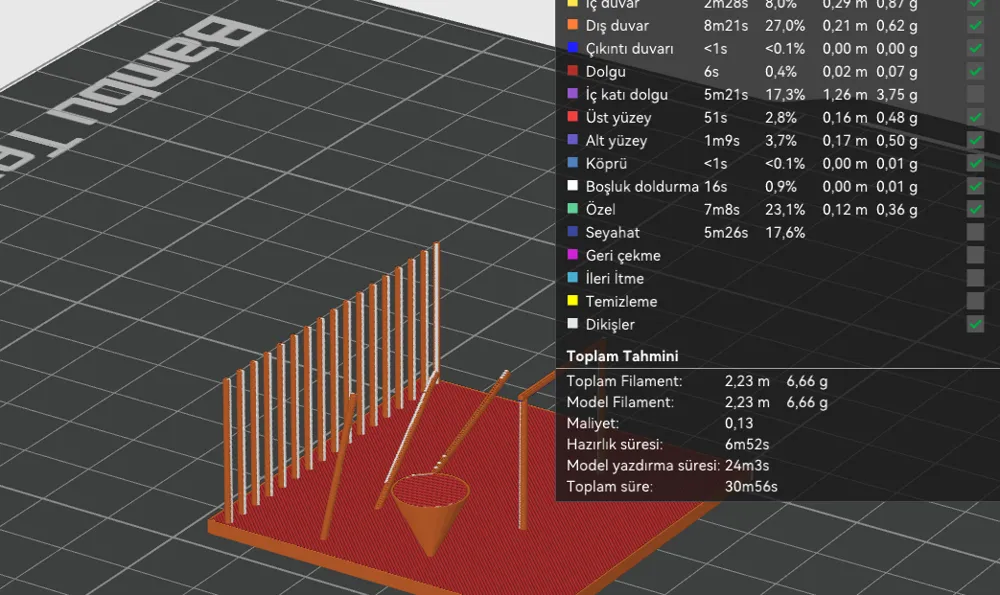Select the Çıkıntı duvarı legend label

click(x=629, y=48)
